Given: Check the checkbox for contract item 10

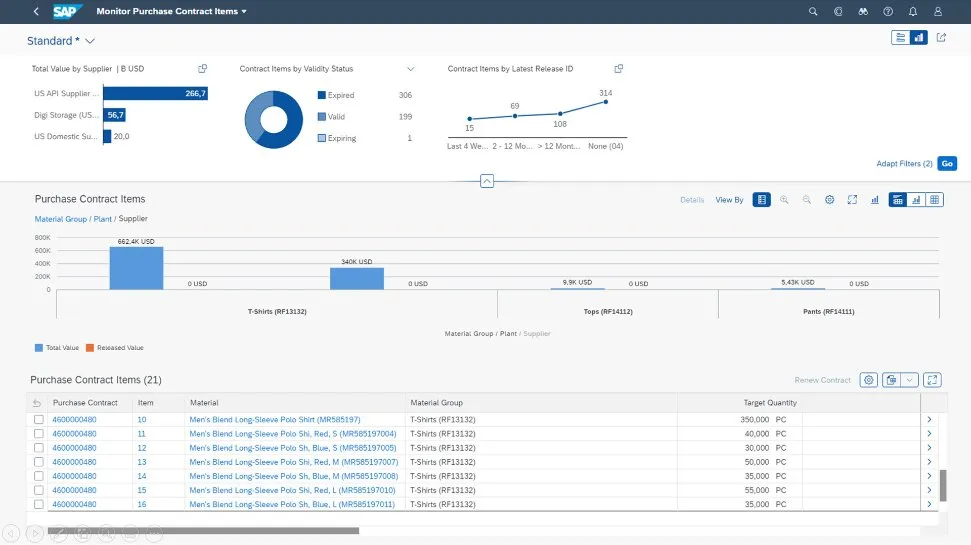Looking at the screenshot, I should point(39,420).
